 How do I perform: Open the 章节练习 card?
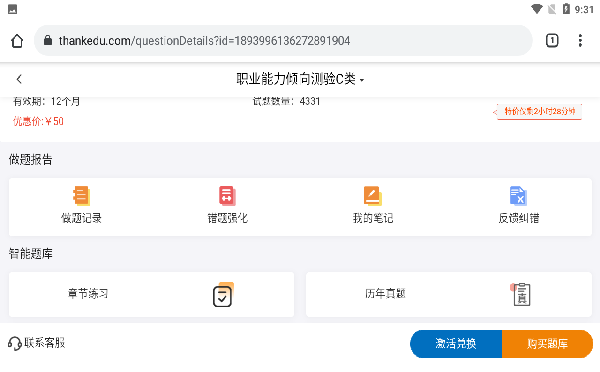(x=152, y=294)
